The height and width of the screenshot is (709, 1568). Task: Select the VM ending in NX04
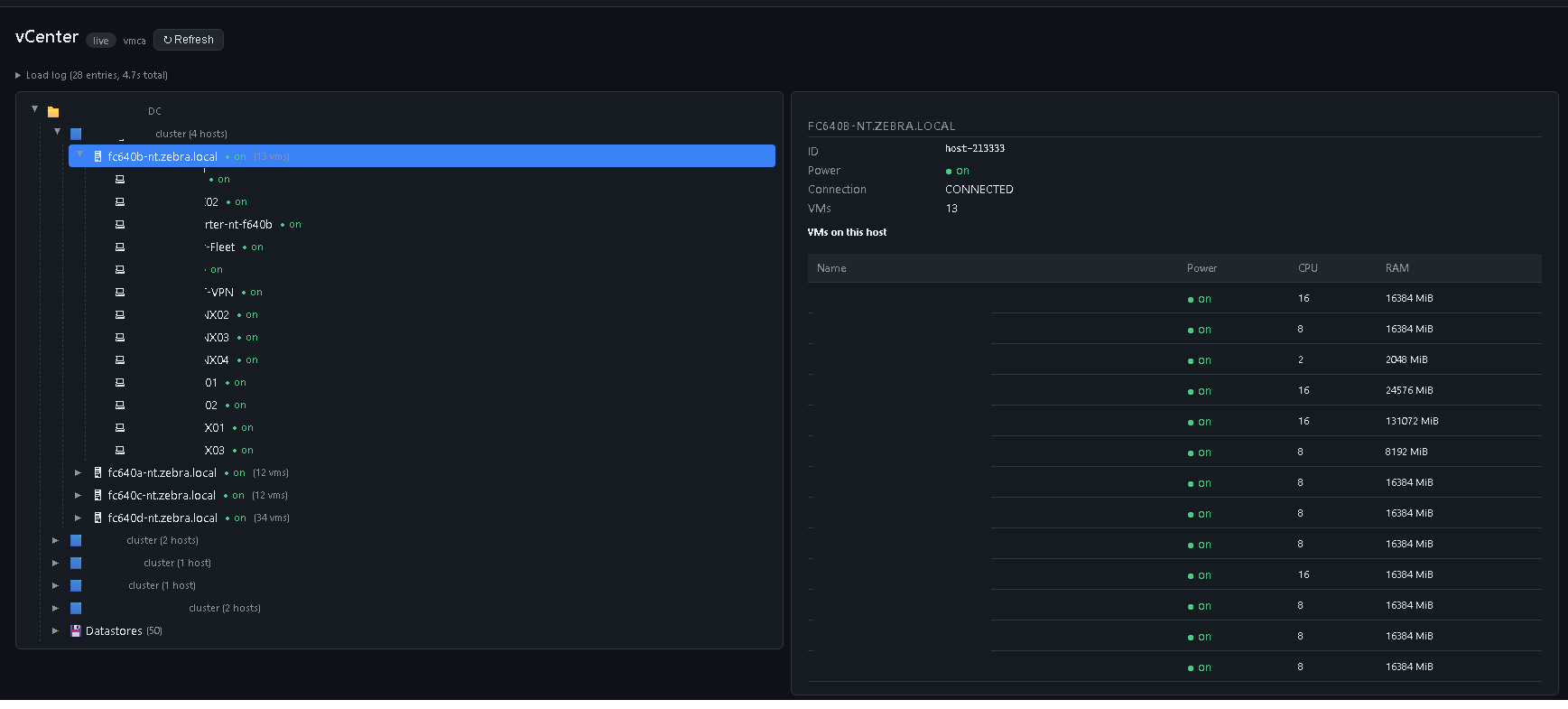click(x=217, y=359)
